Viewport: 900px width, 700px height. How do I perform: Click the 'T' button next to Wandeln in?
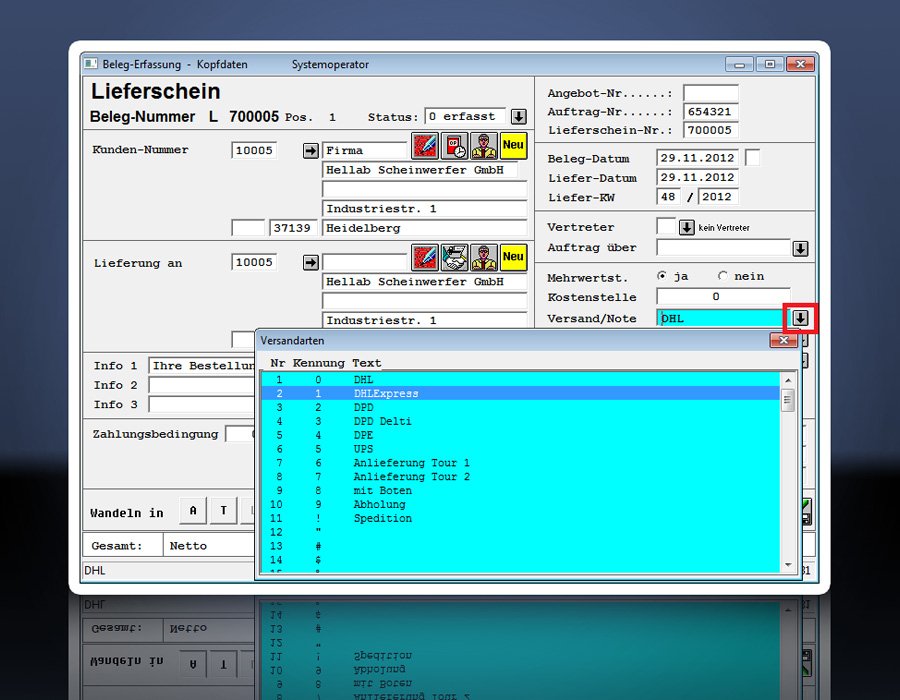pos(223,512)
